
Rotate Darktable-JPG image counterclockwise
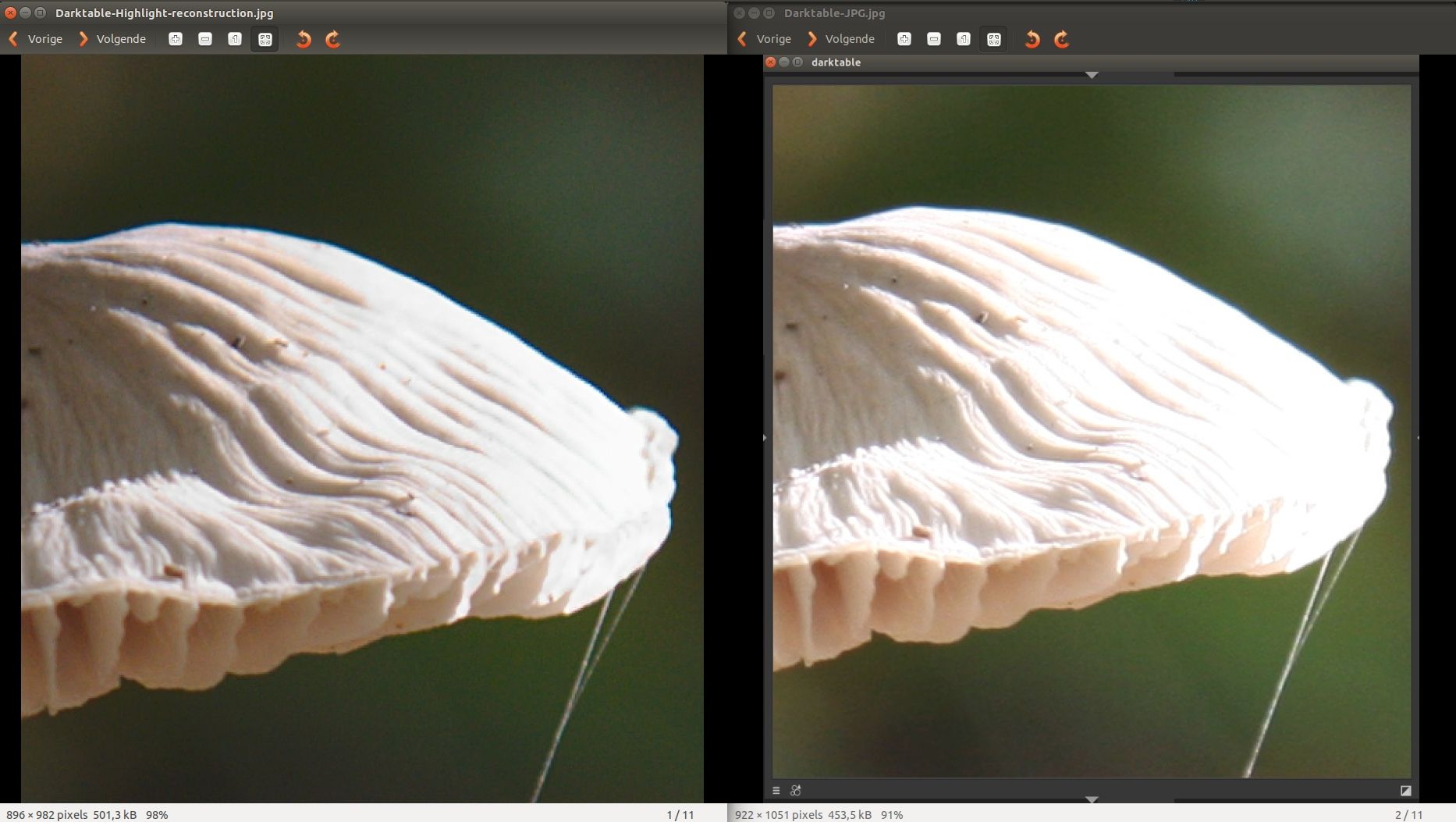1032,39
